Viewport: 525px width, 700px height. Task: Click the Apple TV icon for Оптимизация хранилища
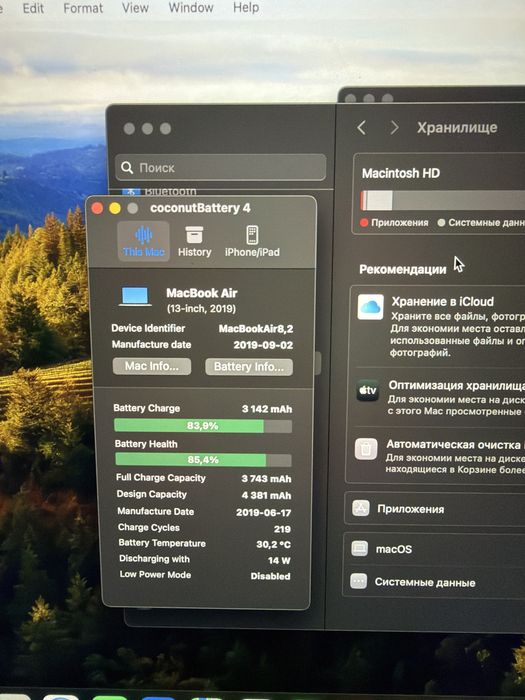point(368,390)
